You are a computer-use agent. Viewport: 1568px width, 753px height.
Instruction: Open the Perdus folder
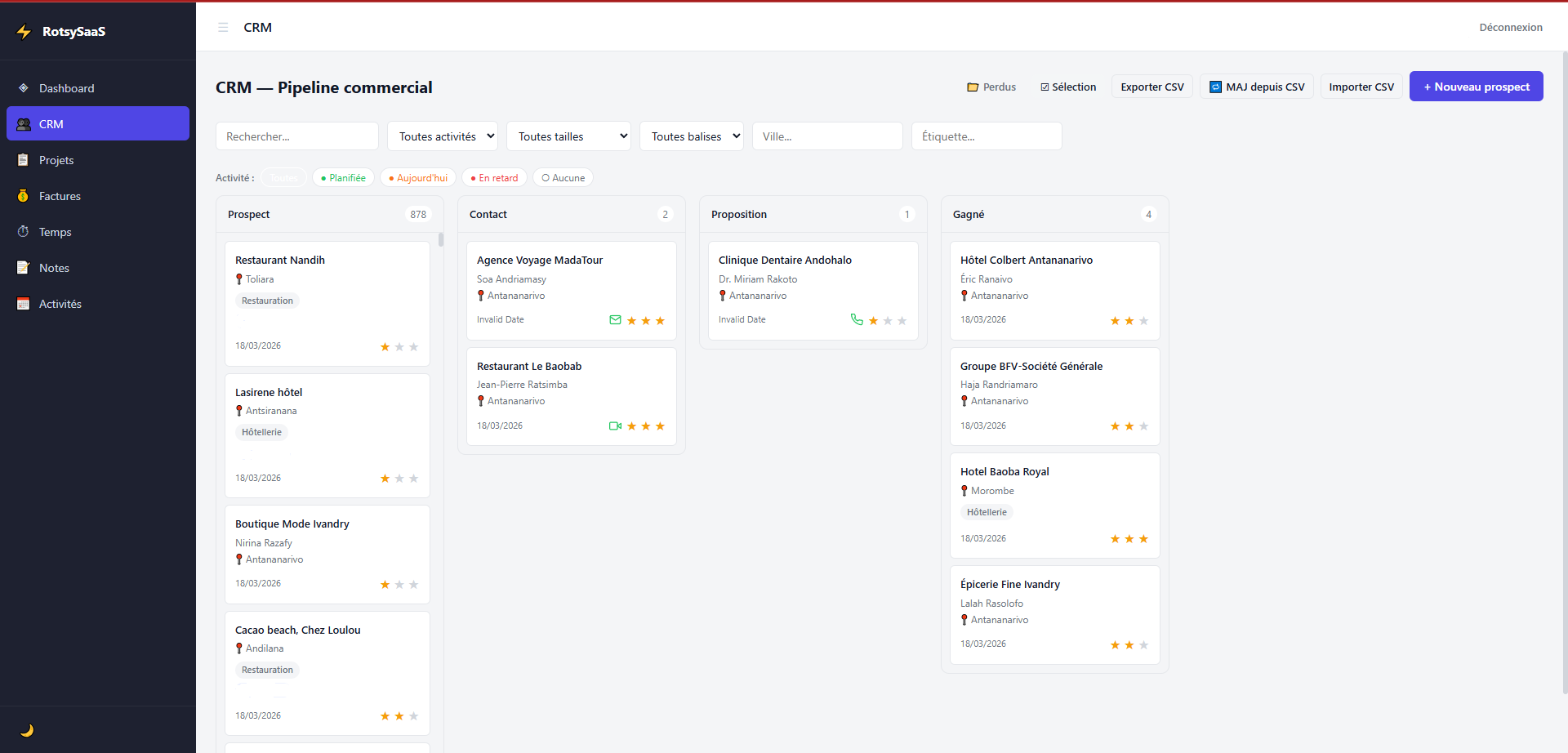pyautogui.click(x=991, y=87)
